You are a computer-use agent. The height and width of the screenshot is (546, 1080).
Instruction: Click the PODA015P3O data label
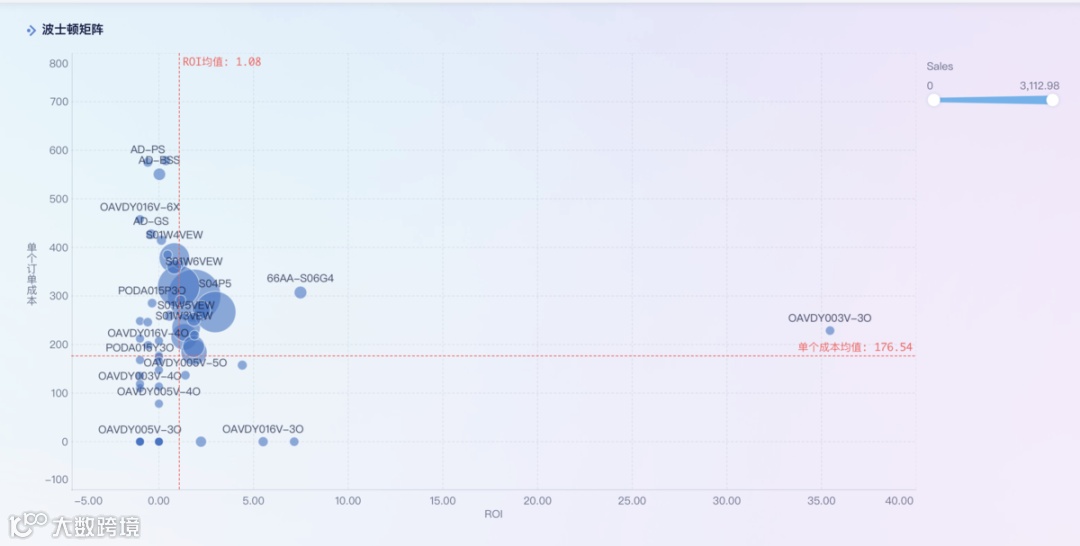[152, 291]
